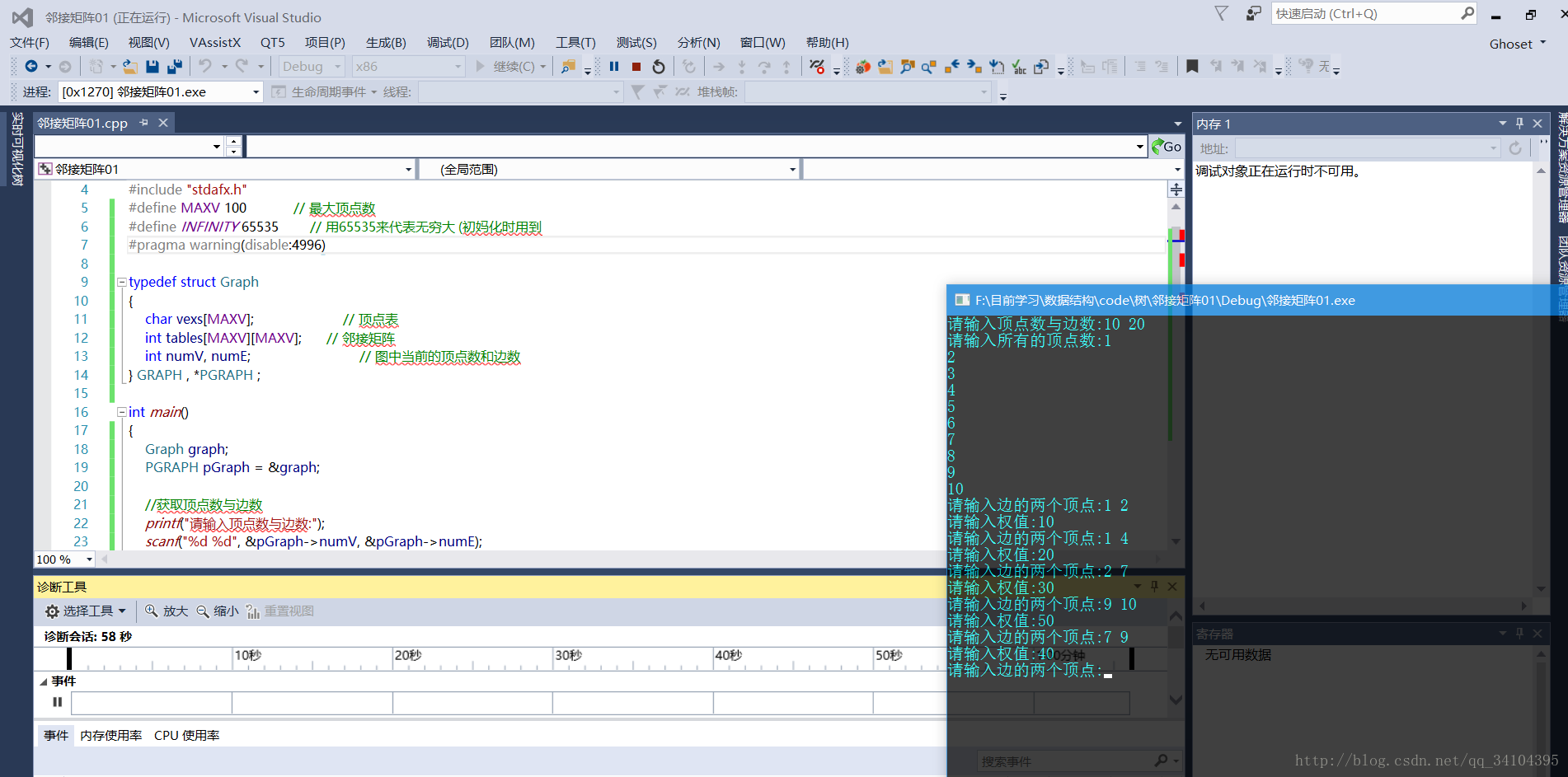Click the console window title bar
1568x777 pixels.
[1257, 300]
